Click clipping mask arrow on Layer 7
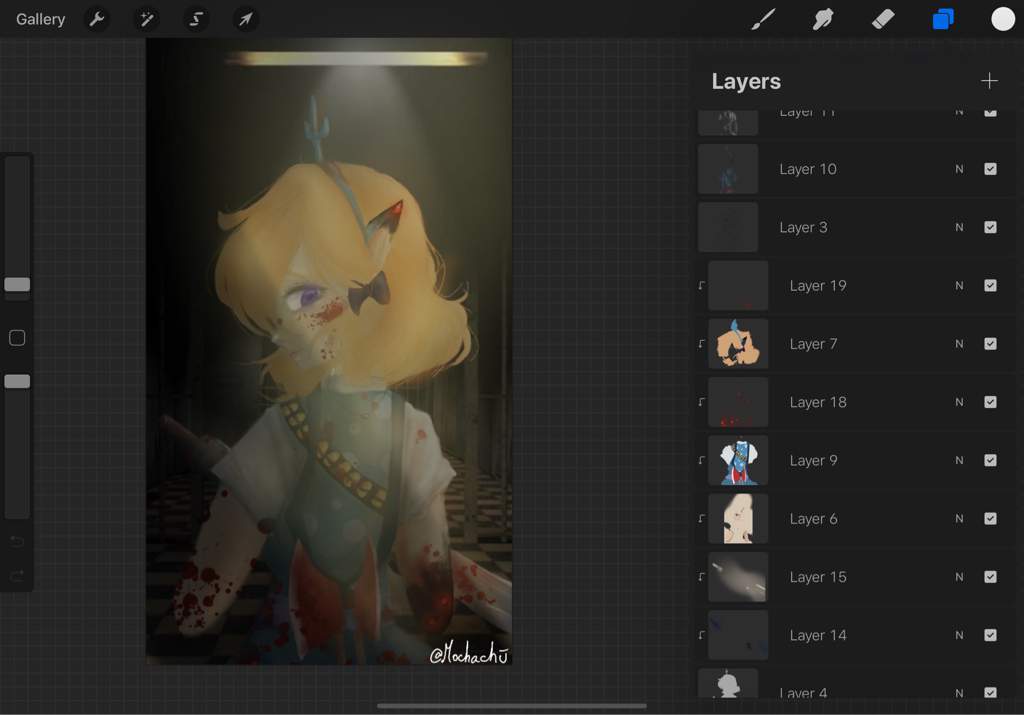 [x=701, y=343]
